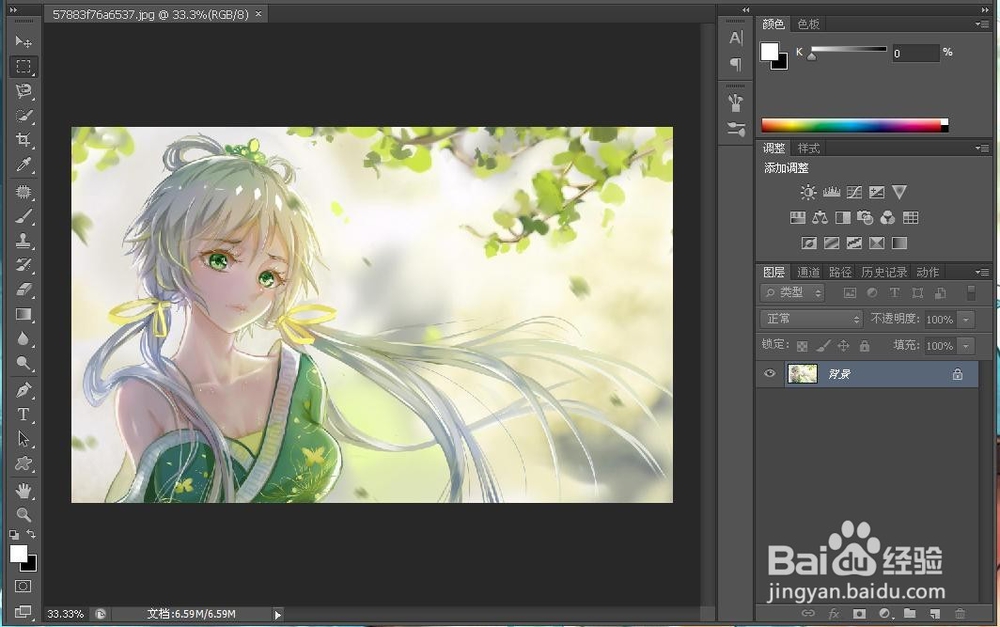Image resolution: width=1000 pixels, height=627 pixels.
Task: Select the Clone Stamp tool
Action: point(24,240)
